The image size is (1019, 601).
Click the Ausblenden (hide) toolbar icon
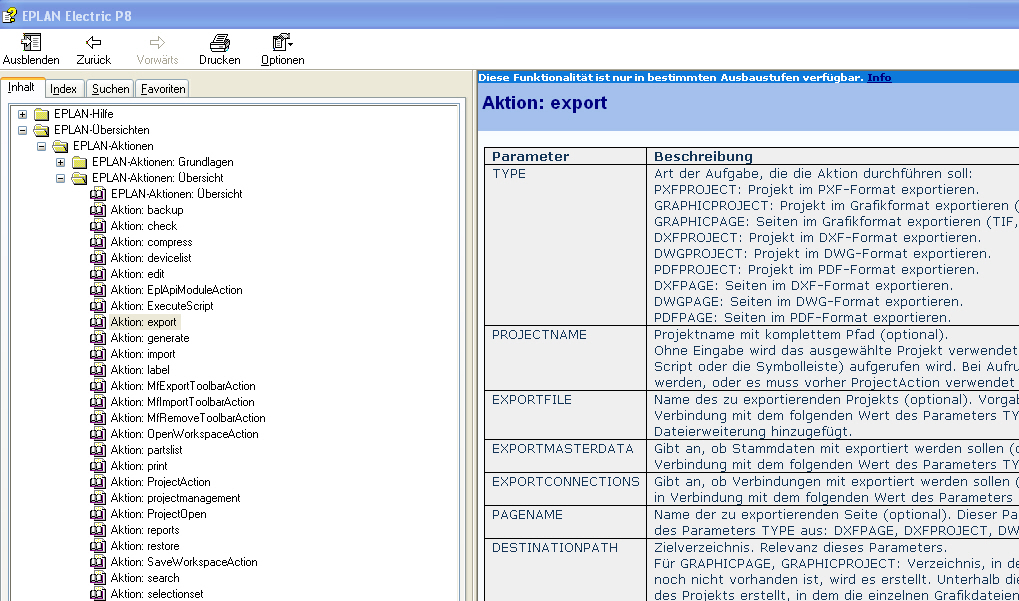click(31, 43)
